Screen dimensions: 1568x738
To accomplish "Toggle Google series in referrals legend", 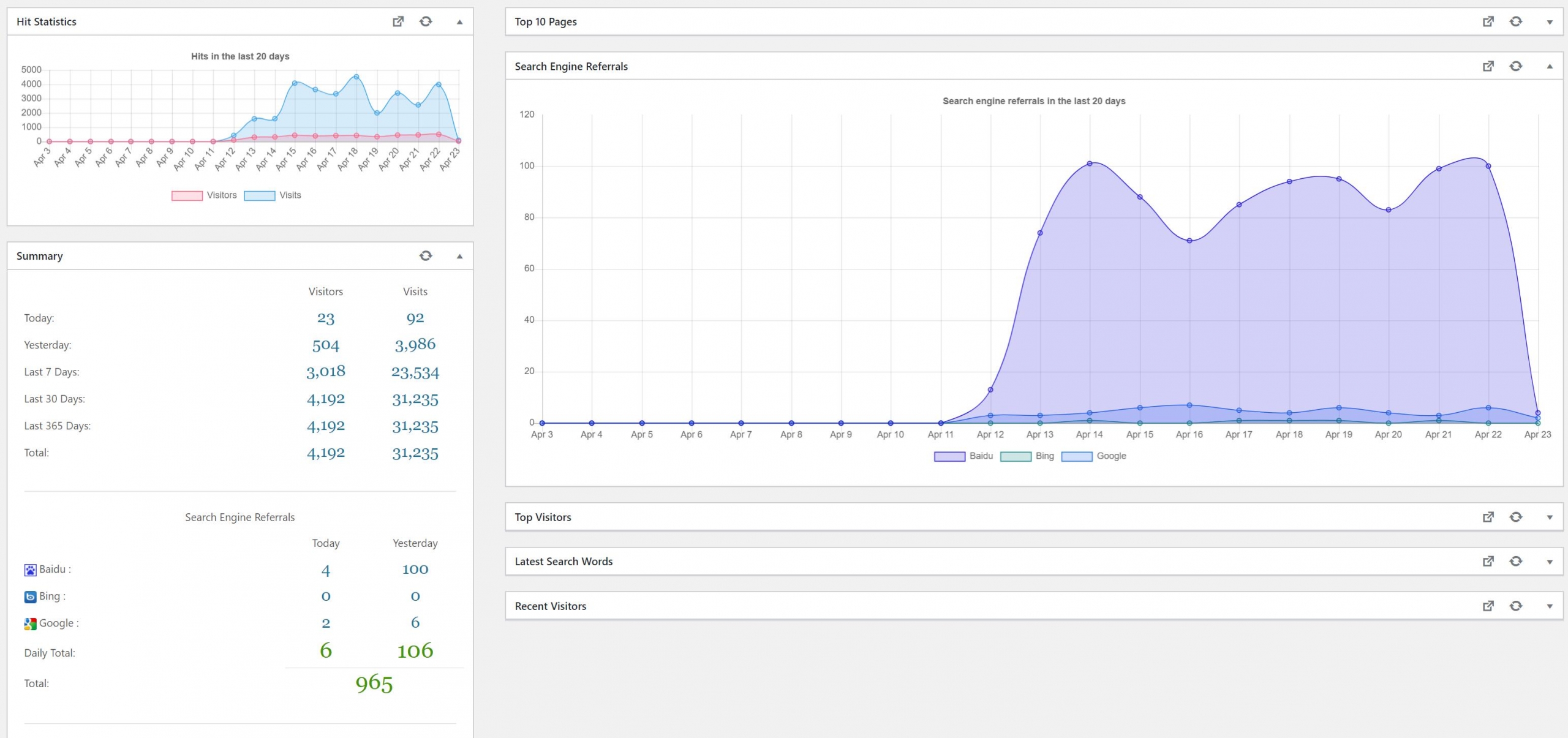I will [1093, 456].
